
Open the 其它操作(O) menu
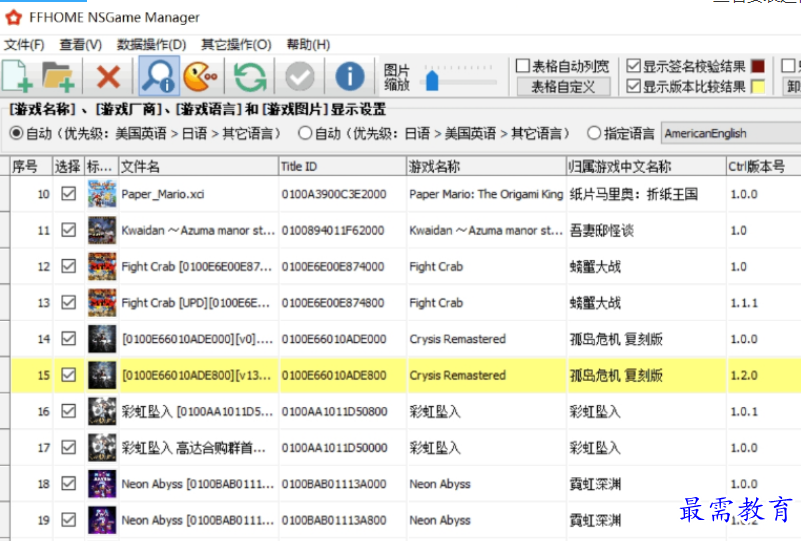(236, 44)
